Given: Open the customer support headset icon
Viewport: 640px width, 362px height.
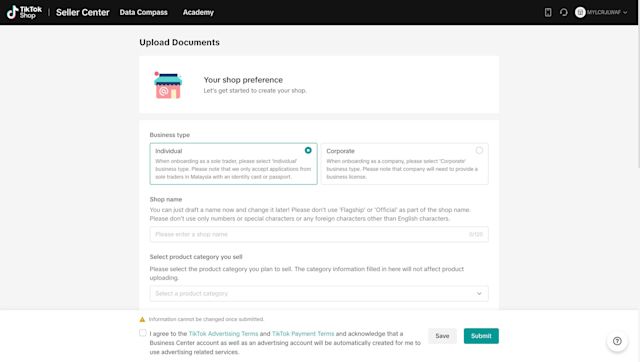Looking at the screenshot, I should click(x=564, y=12).
